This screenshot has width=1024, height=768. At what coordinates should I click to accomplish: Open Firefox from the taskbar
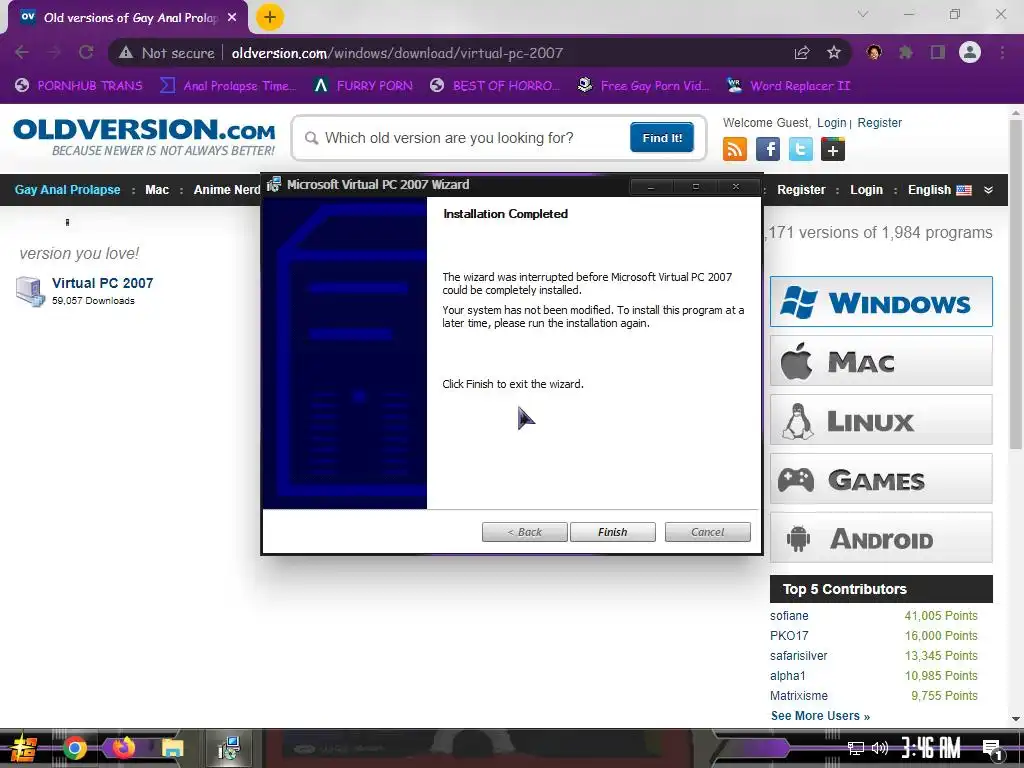123,747
